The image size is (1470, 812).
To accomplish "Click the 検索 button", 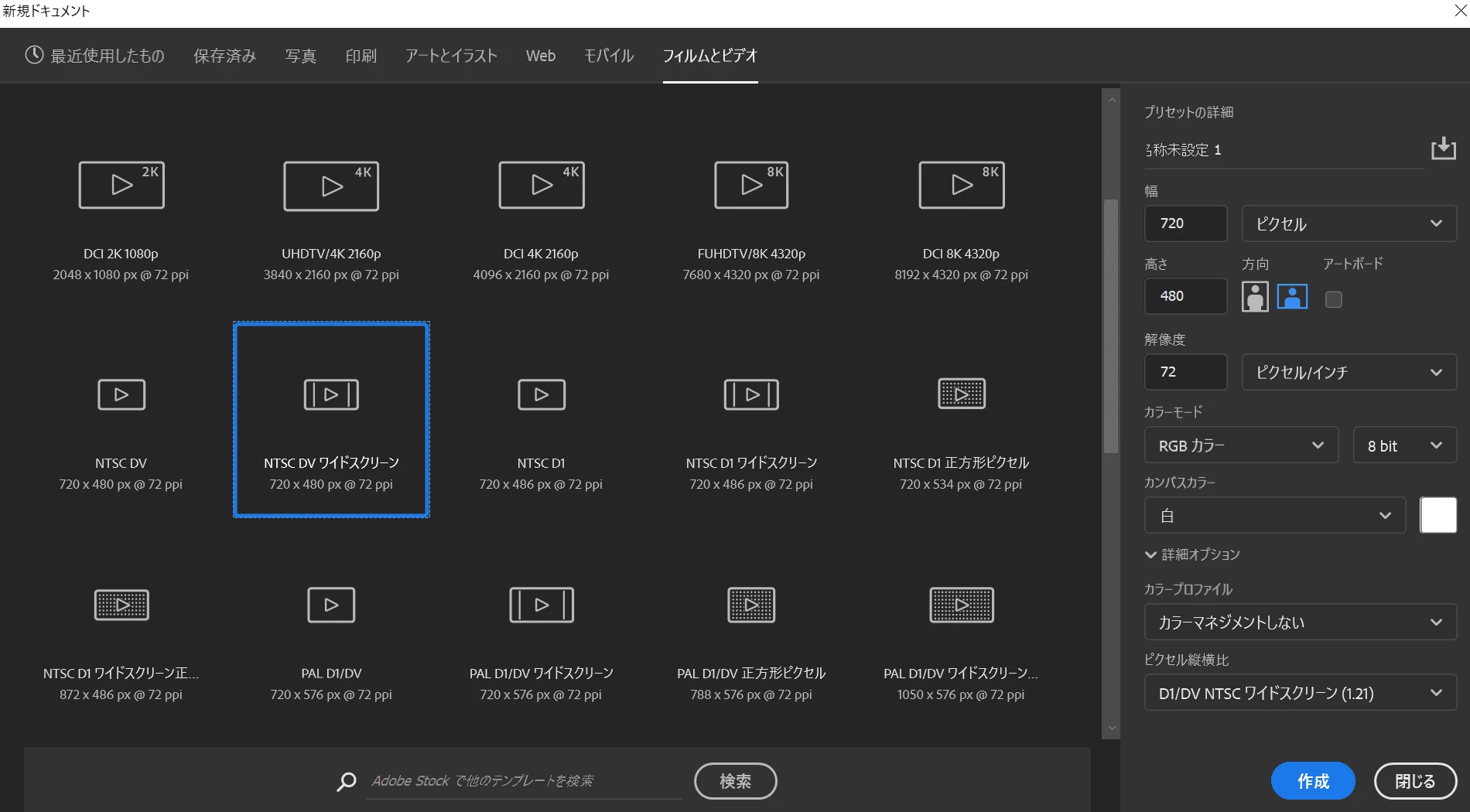I will 735,781.
